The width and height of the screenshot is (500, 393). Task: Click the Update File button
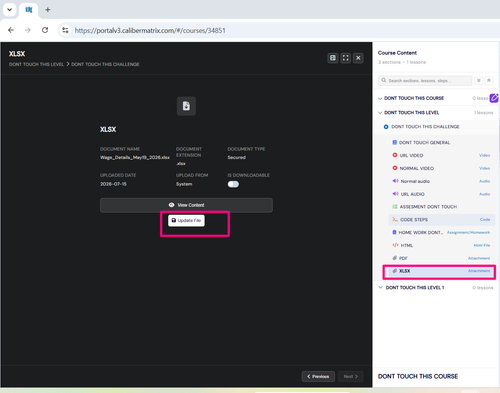coord(186,220)
